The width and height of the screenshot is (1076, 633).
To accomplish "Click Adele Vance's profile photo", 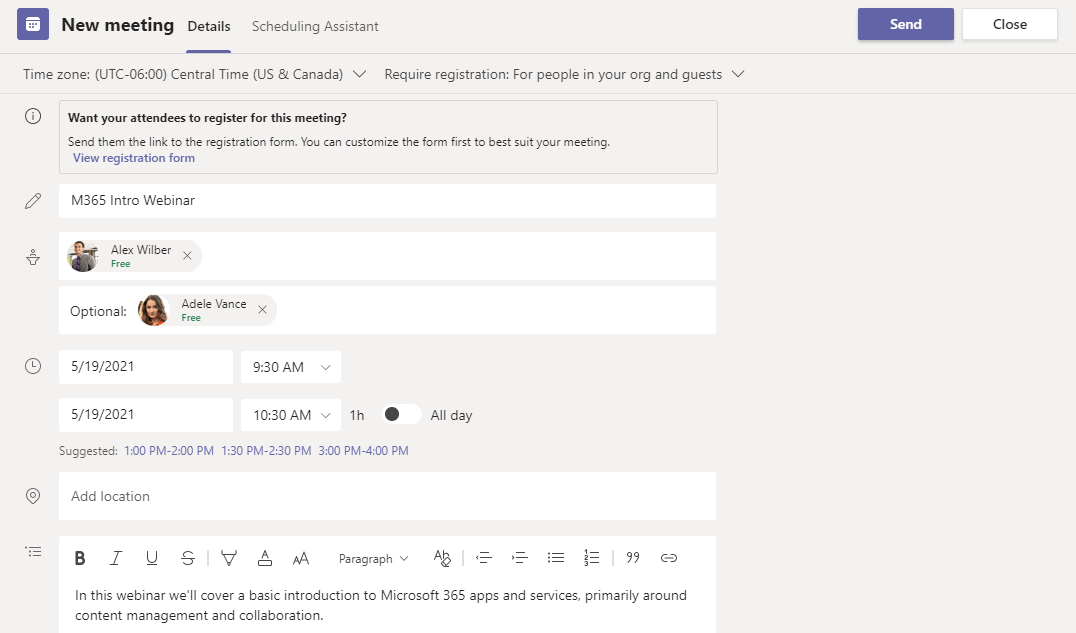I will [x=154, y=310].
